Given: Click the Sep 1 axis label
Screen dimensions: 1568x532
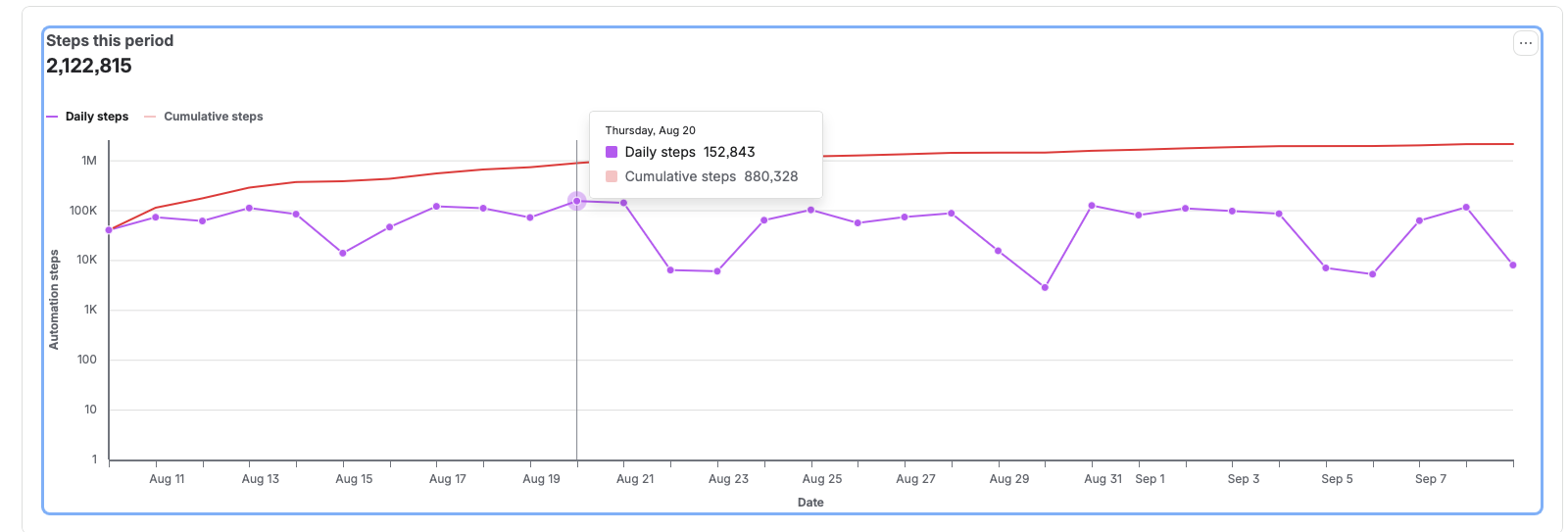Looking at the screenshot, I should (1150, 479).
